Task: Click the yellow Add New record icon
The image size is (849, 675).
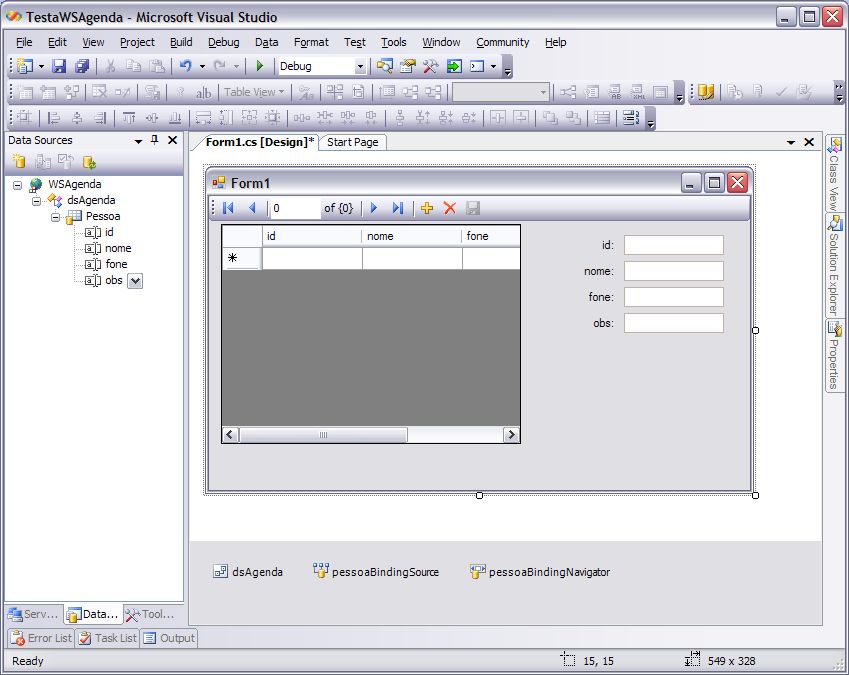Action: point(427,208)
